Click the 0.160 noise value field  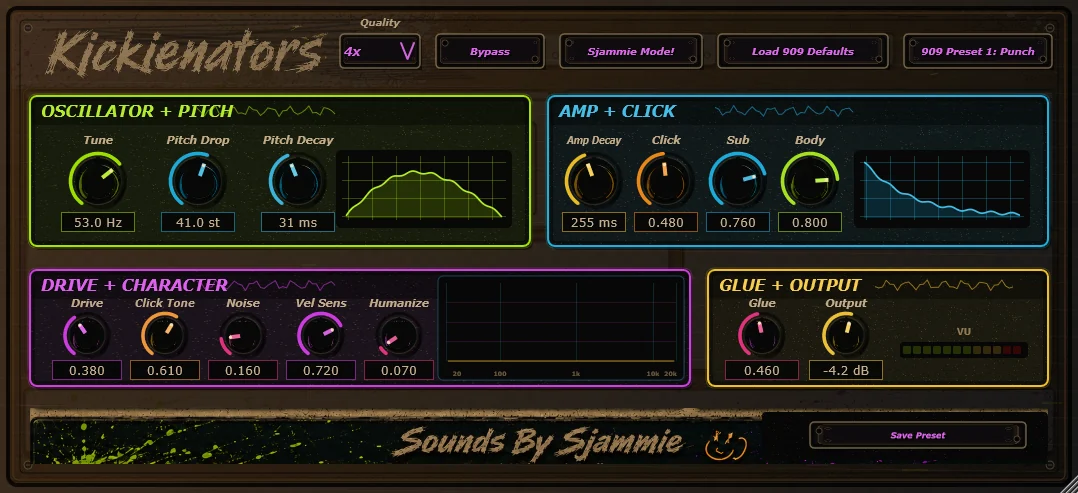pyautogui.click(x=243, y=371)
